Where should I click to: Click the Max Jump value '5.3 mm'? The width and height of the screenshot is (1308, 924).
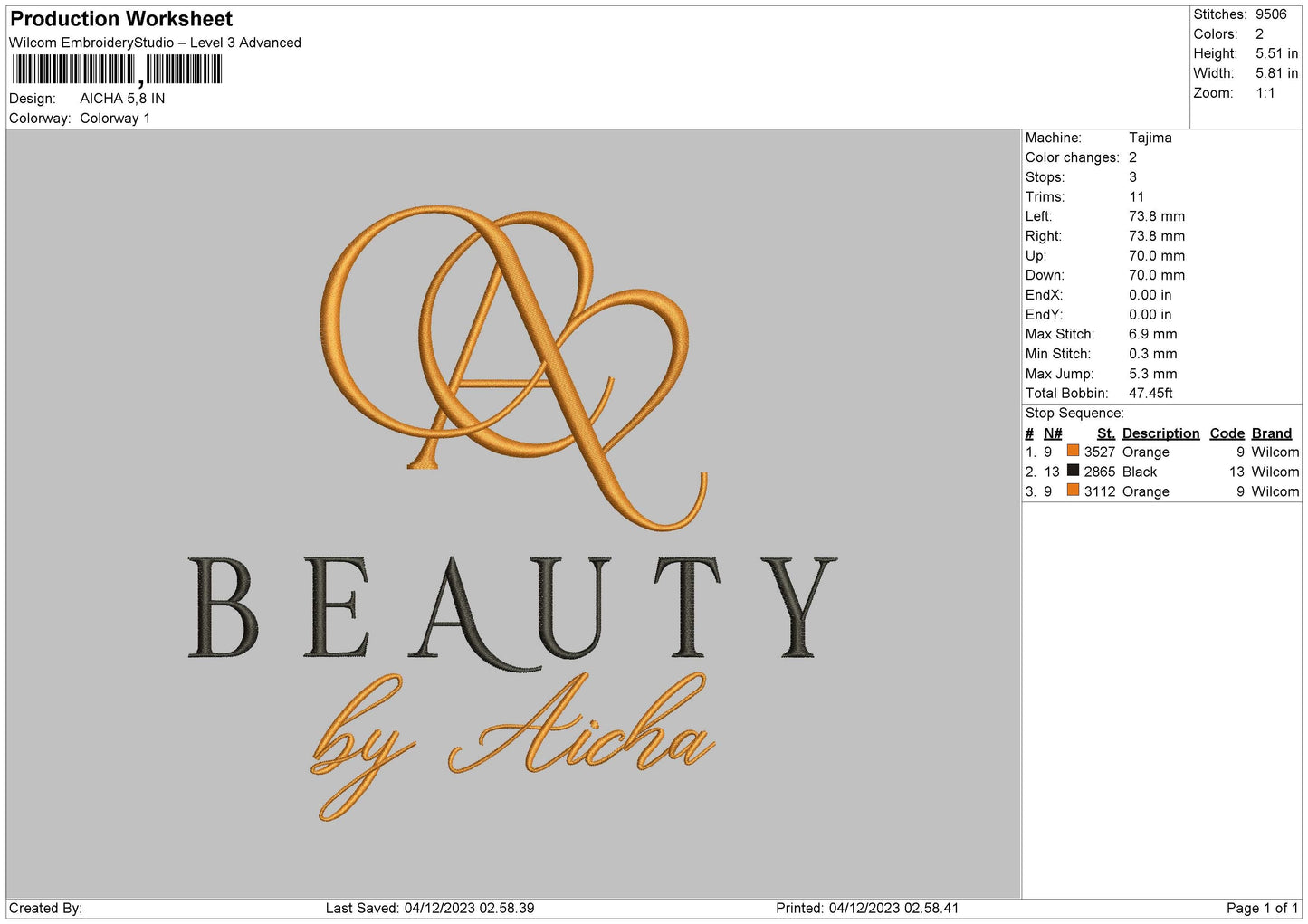click(x=1152, y=374)
